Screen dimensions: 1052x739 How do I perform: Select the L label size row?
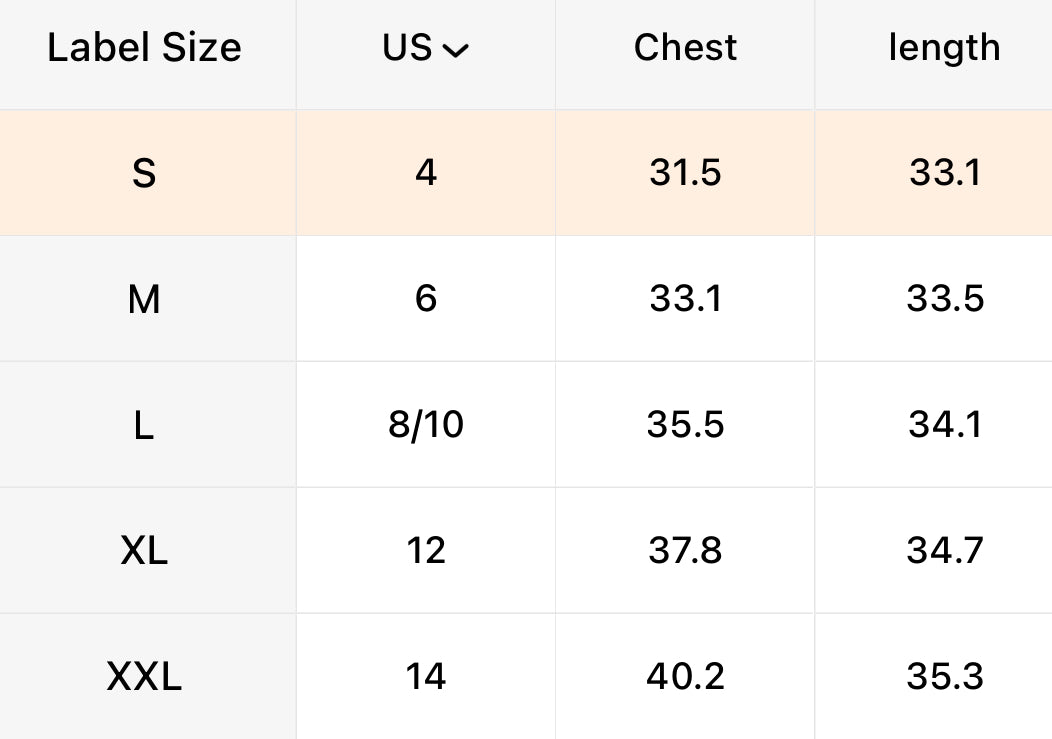tap(144, 425)
